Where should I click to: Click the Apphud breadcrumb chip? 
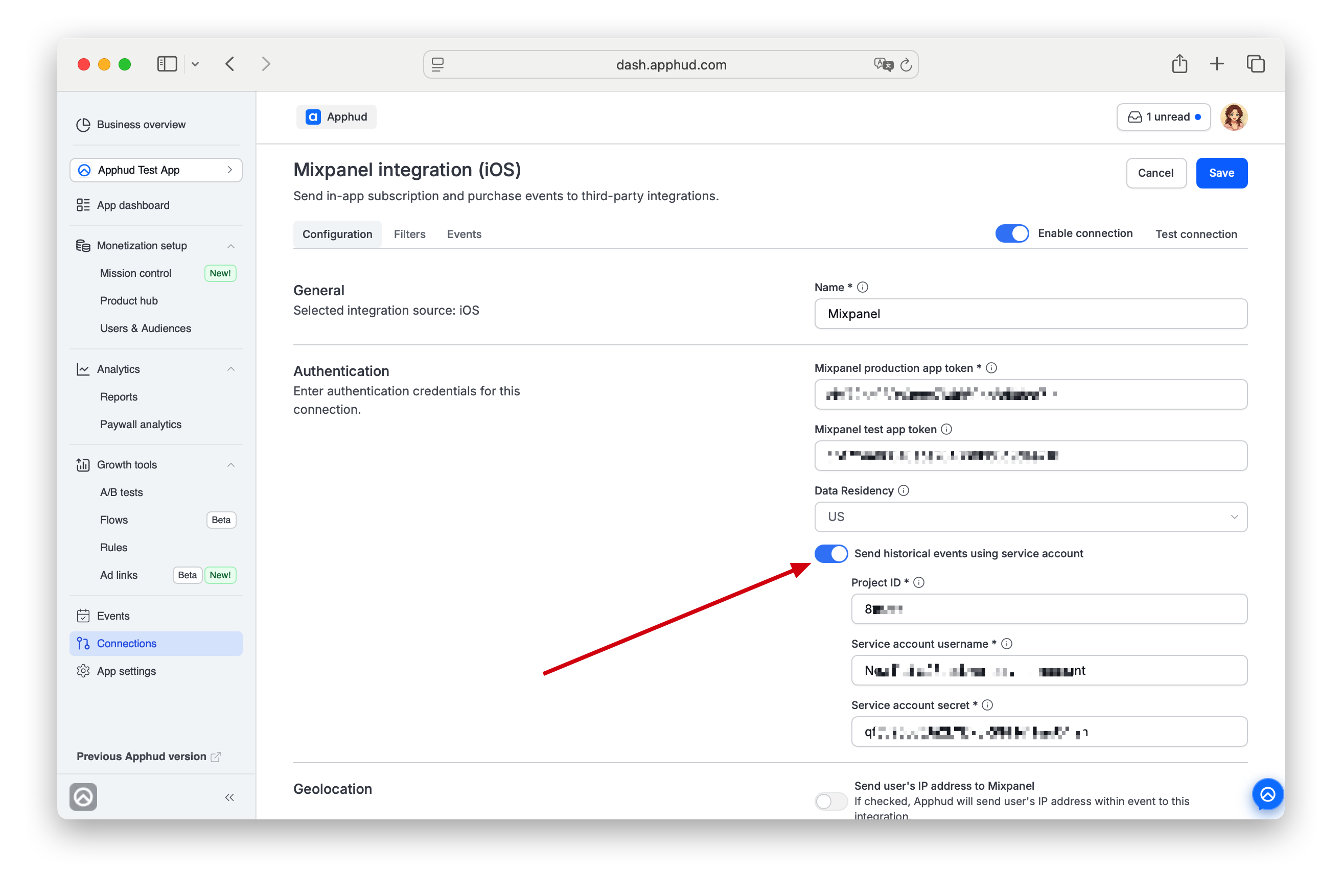pyautogui.click(x=336, y=117)
